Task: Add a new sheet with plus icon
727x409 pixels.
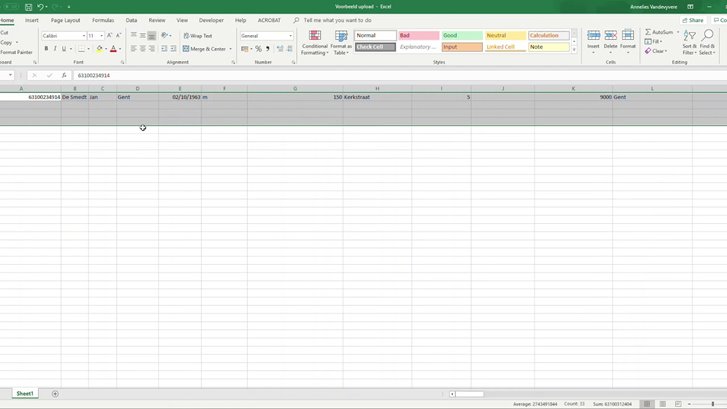Action: pyautogui.click(x=55, y=394)
